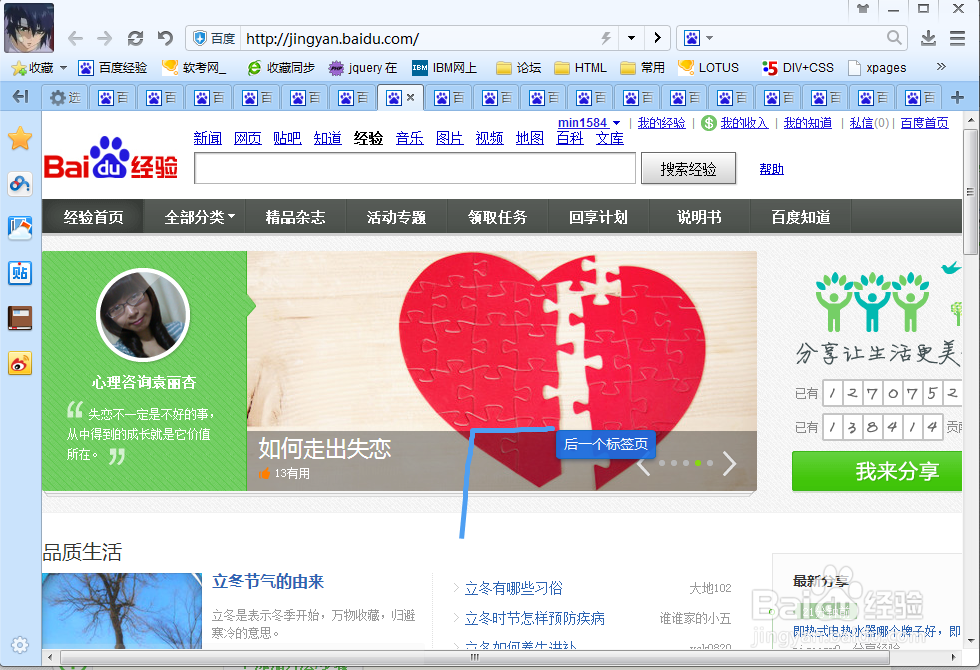
Task: Select the 活动专题 menu item
Action: 396,217
